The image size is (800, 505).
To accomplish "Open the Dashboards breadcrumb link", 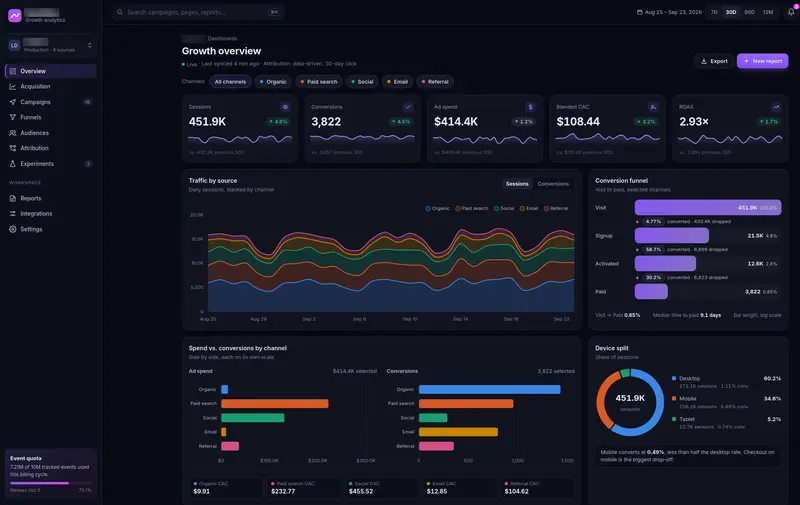I will click(222, 38).
